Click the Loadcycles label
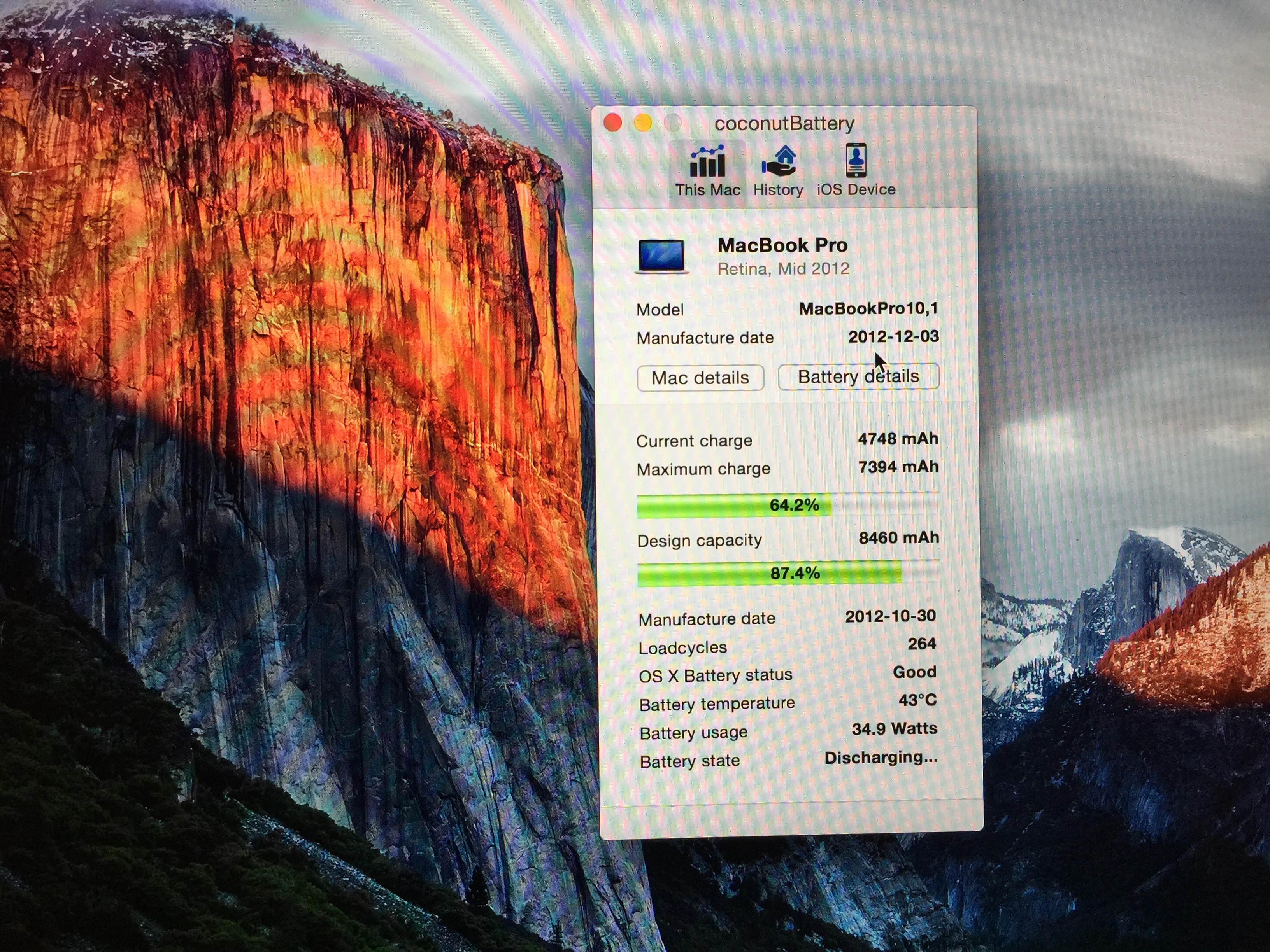1270x952 pixels. pos(682,648)
